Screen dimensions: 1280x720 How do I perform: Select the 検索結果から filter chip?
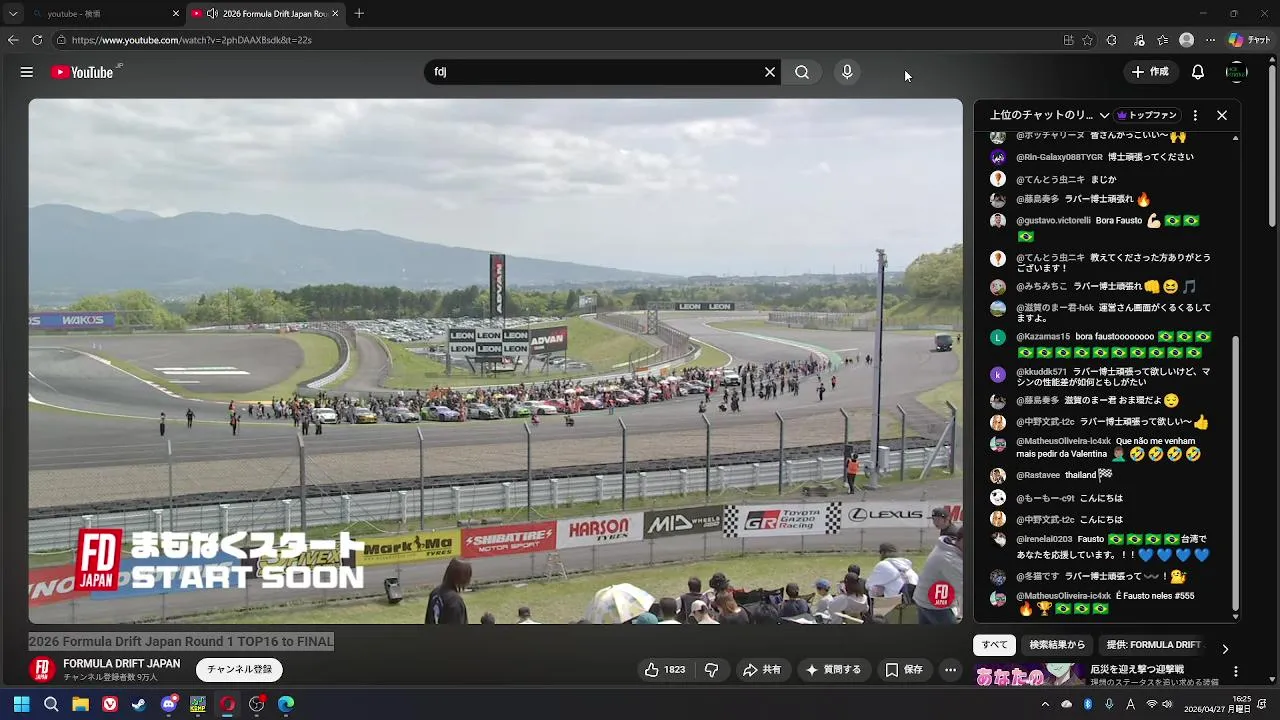[1057, 645]
